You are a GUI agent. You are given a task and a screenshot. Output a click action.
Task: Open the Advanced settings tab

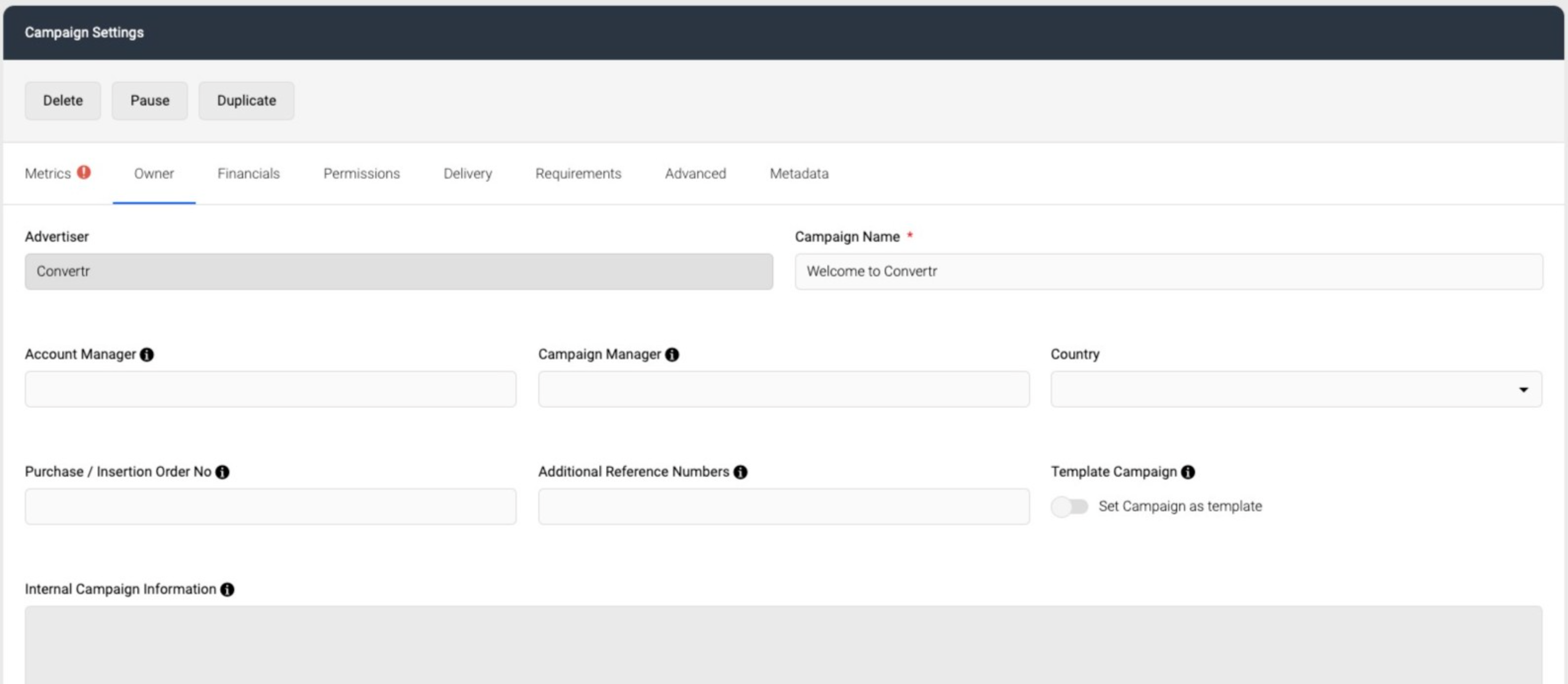(x=695, y=173)
